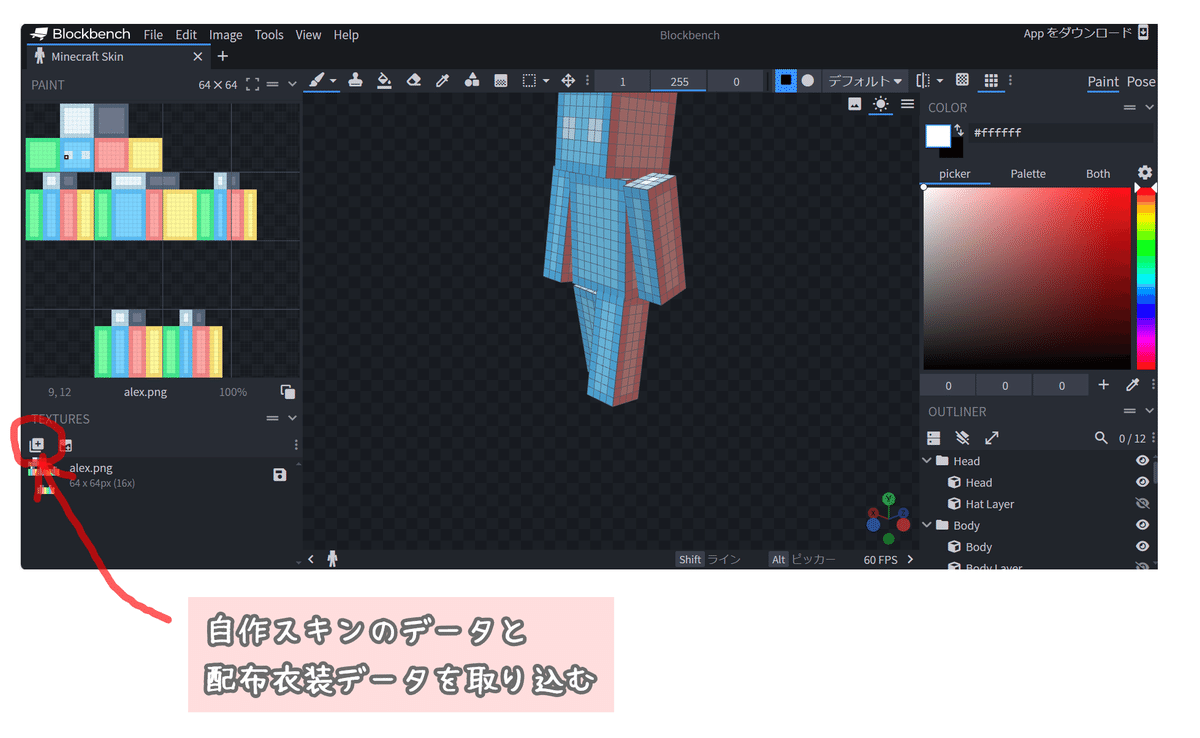Viewport: 1200px width, 738px height.
Task: Click the App をダウンロード download link
Action: (x=1086, y=33)
